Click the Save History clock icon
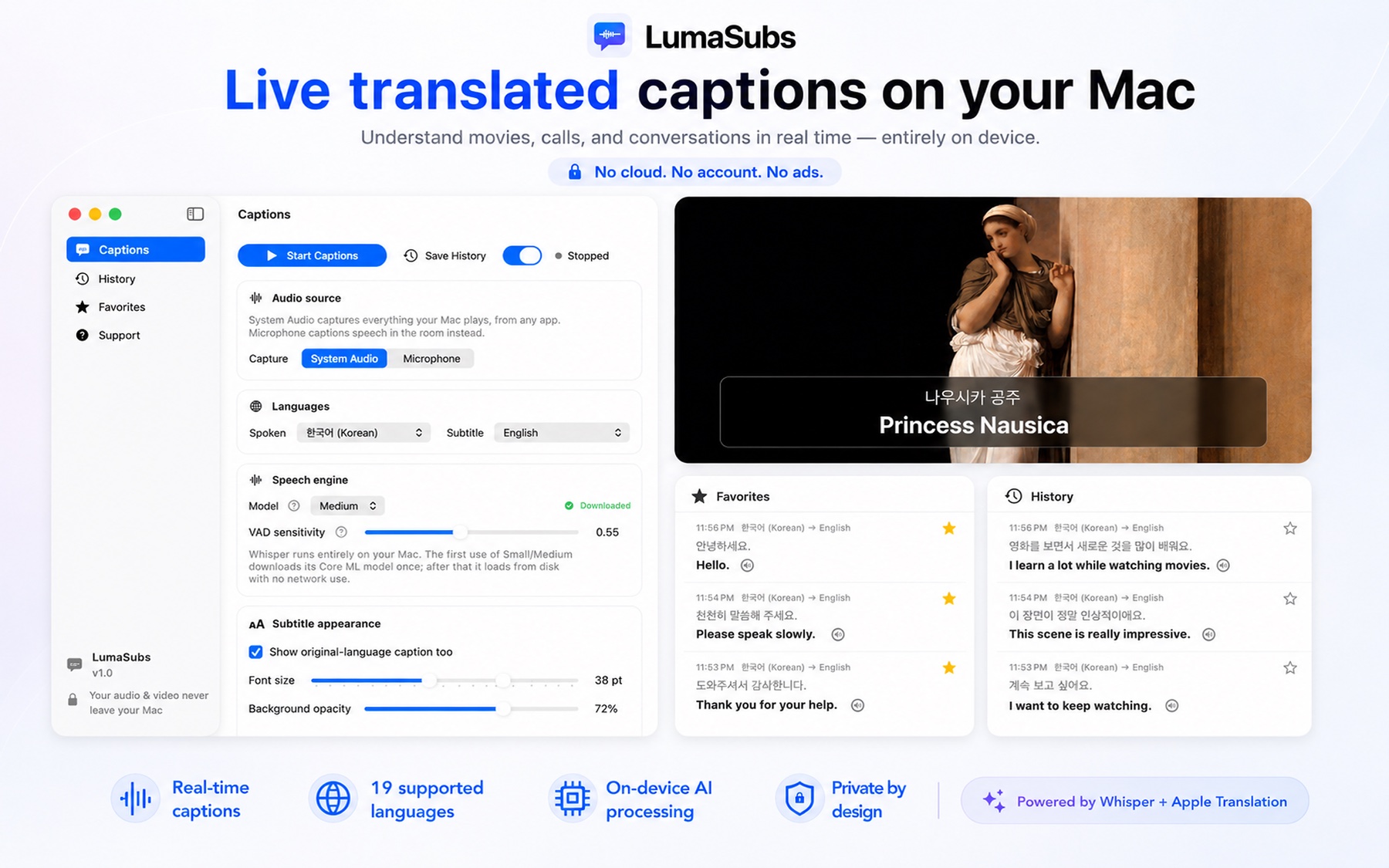 tap(411, 255)
